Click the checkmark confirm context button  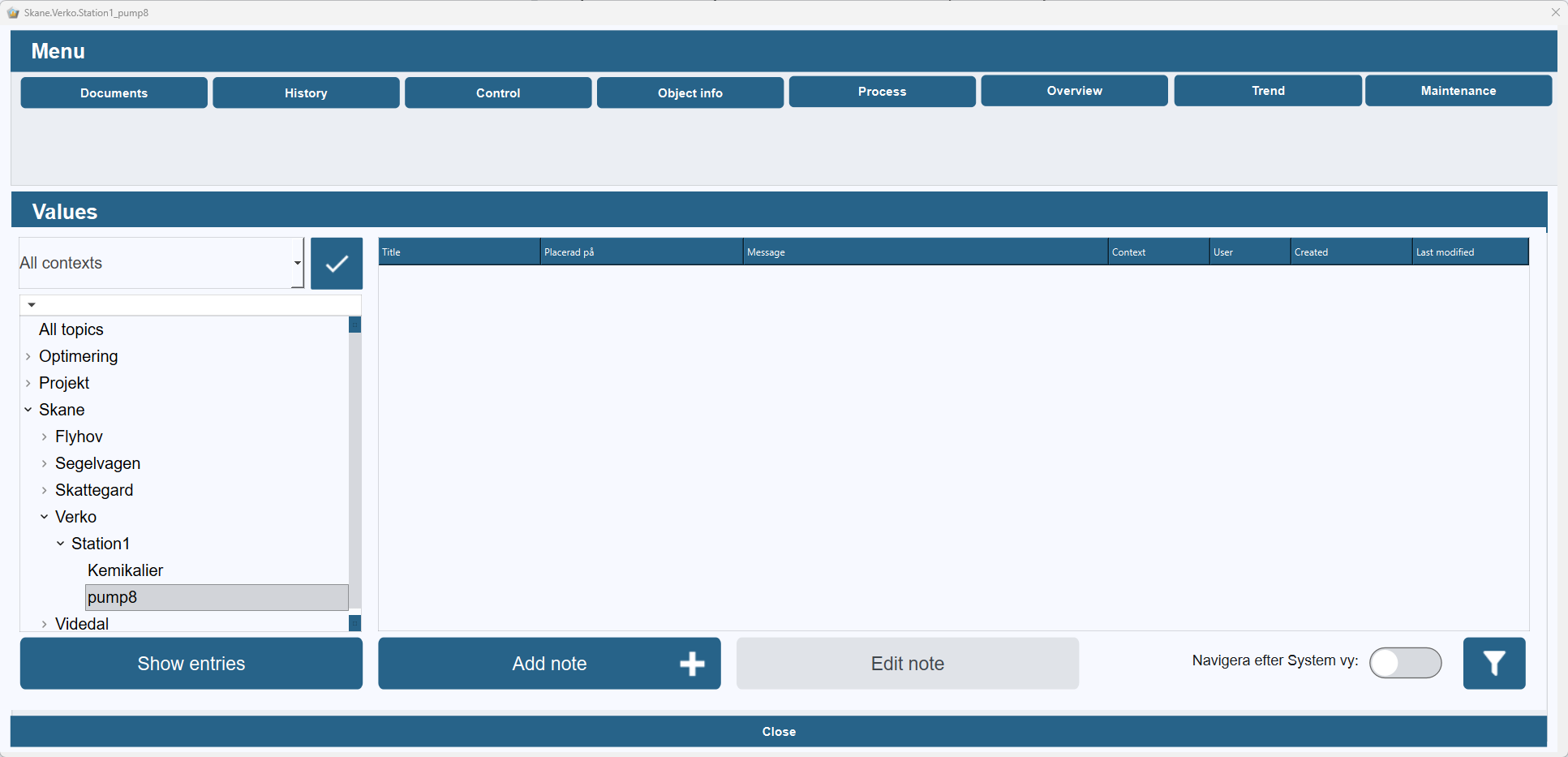click(337, 264)
